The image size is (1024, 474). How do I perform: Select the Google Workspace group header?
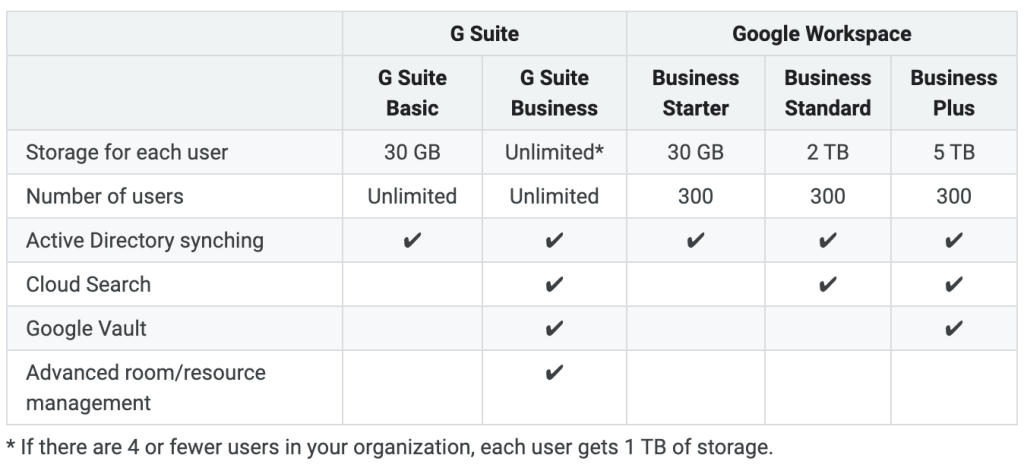tap(822, 34)
